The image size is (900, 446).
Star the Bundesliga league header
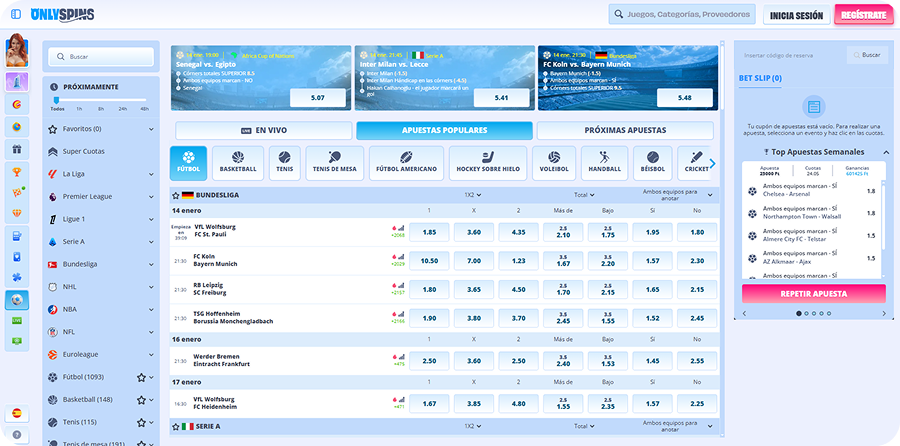pyautogui.click(x=176, y=195)
